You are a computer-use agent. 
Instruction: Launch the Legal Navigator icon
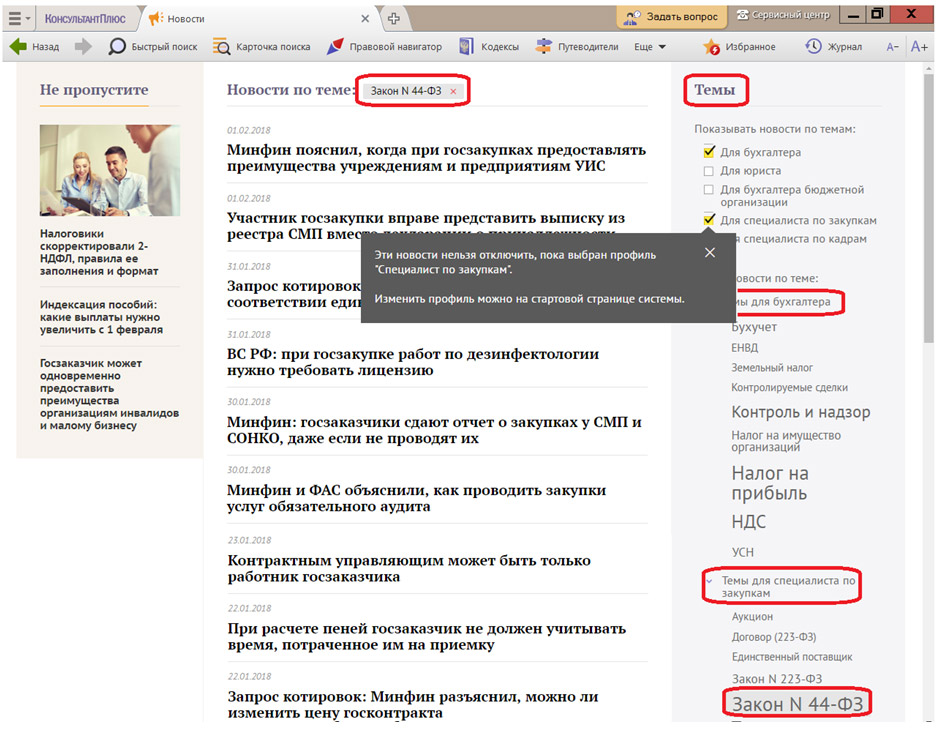[x=335, y=47]
